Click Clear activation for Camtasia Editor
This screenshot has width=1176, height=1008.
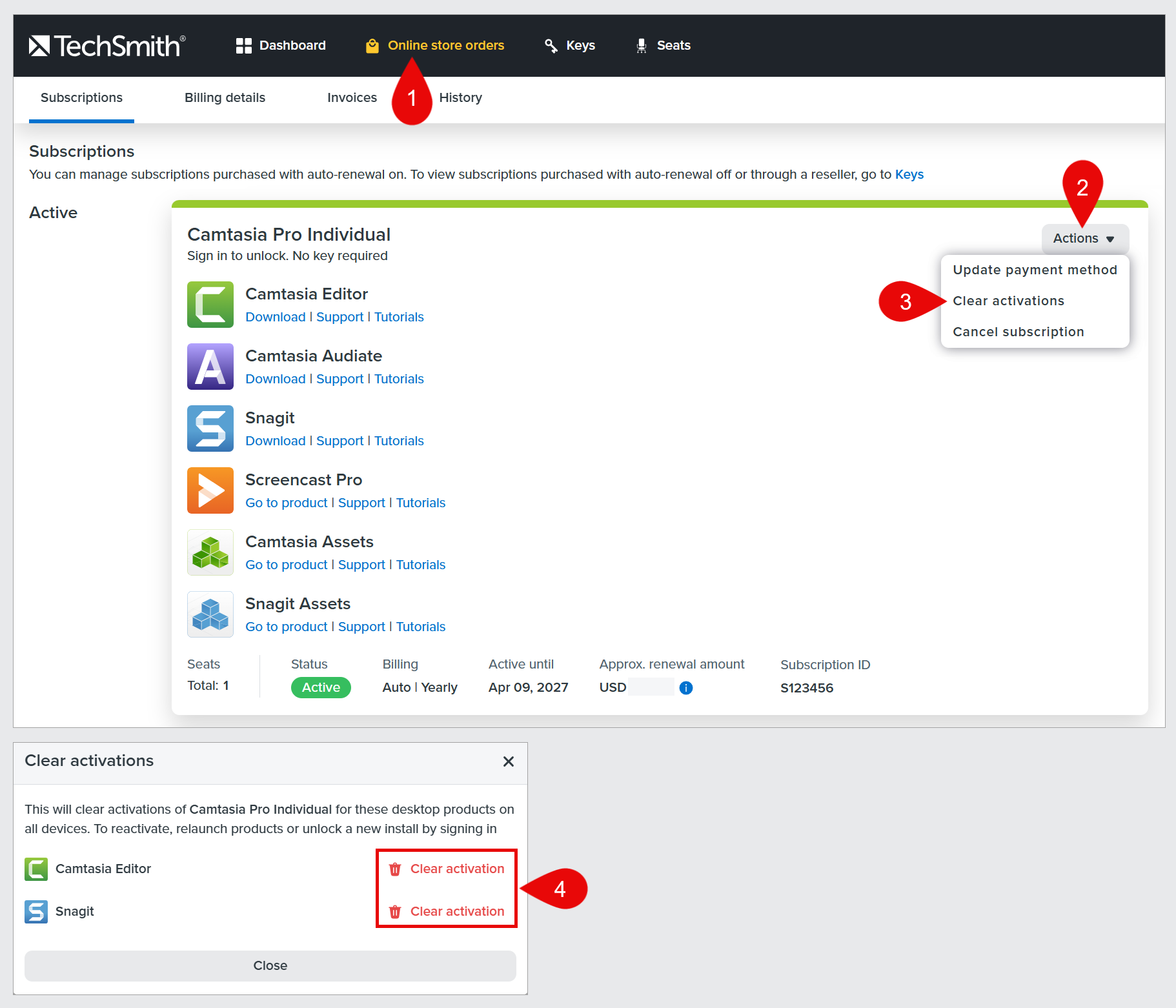pos(447,869)
